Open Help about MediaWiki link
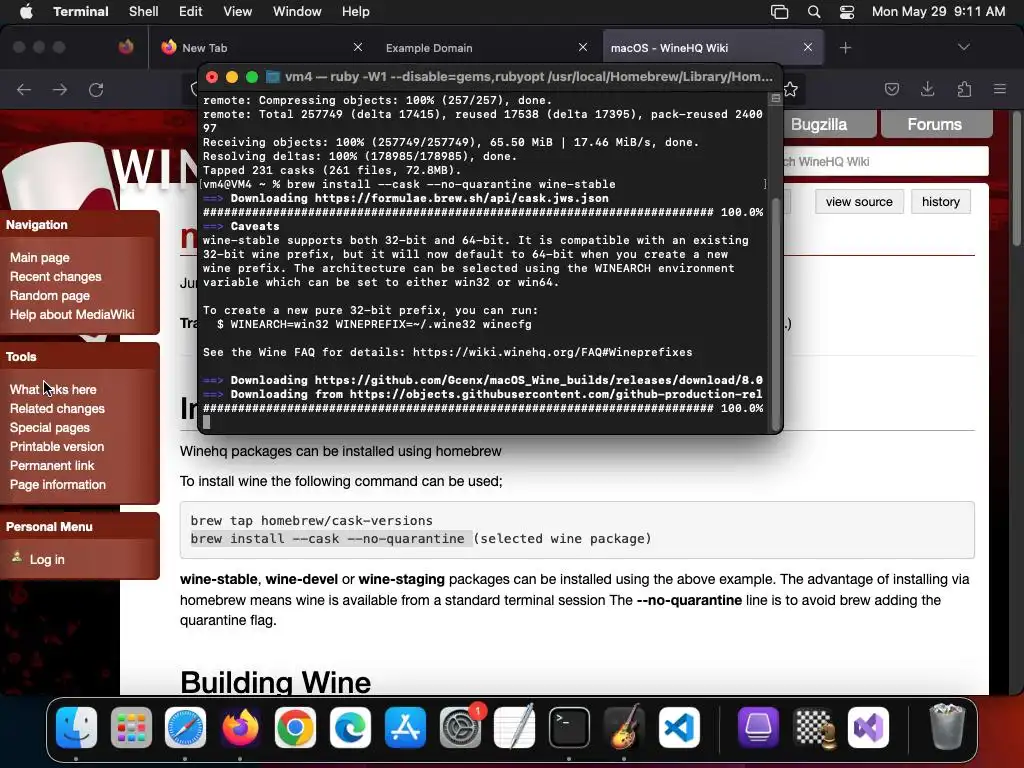 click(72, 314)
